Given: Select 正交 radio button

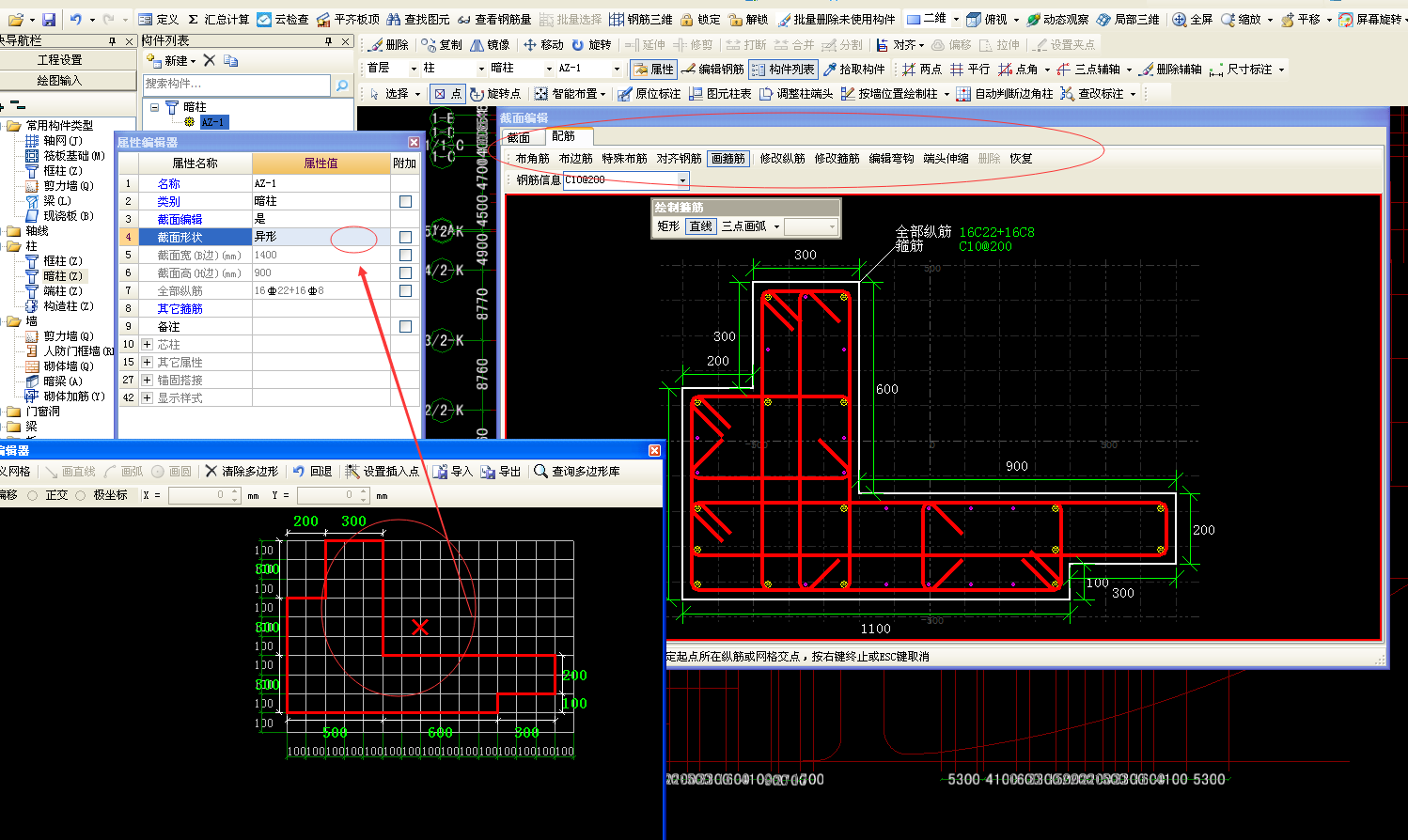Looking at the screenshot, I should [33, 495].
